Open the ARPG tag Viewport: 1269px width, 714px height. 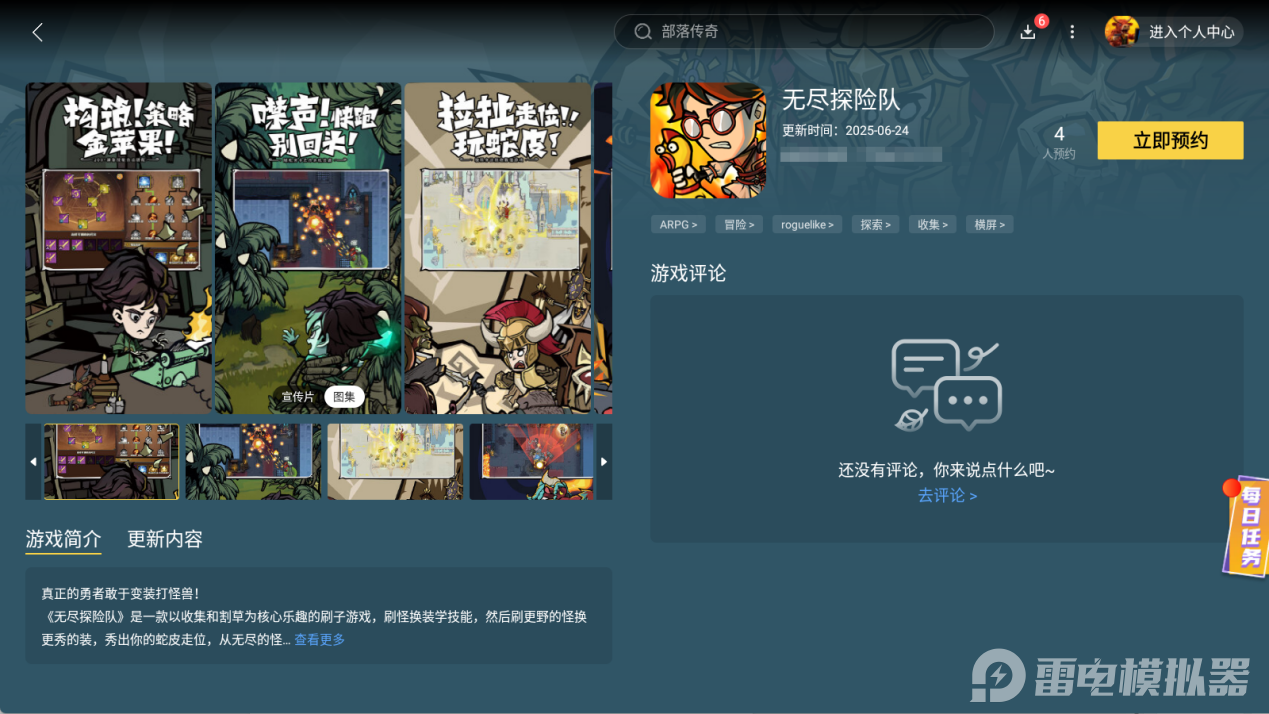pyautogui.click(x=678, y=225)
